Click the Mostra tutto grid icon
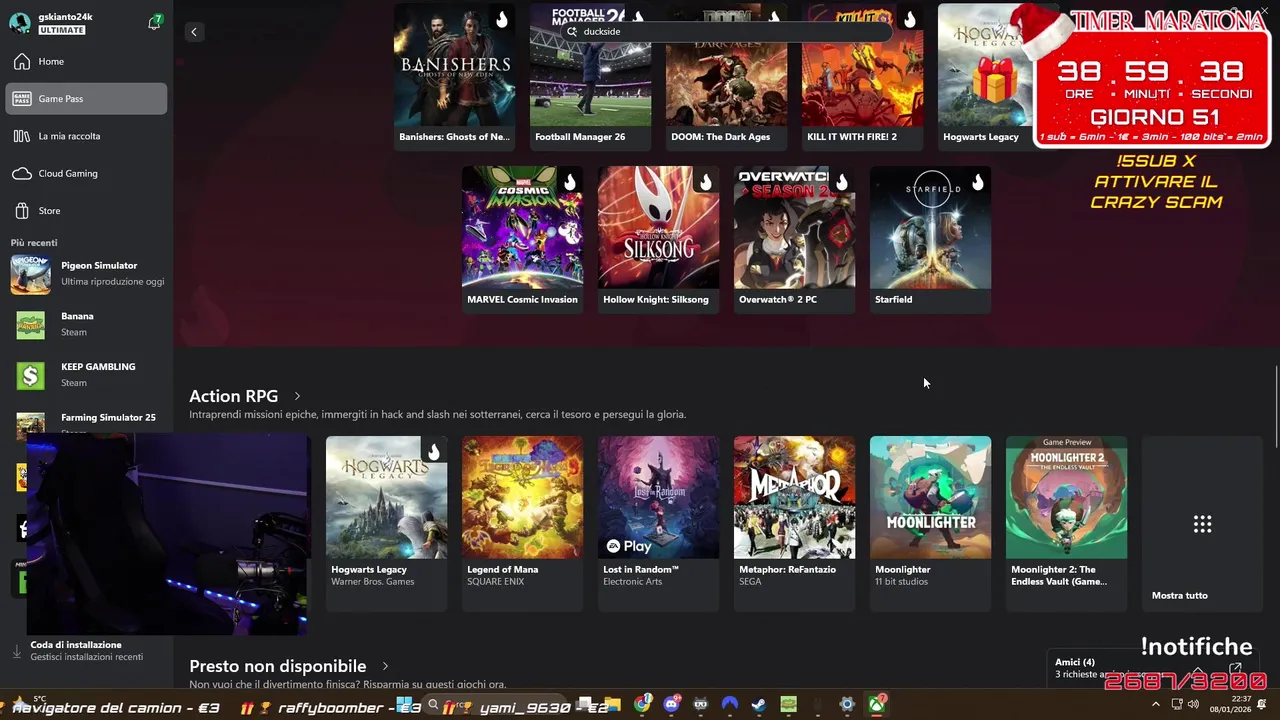This screenshot has height=720, width=1280. (1203, 524)
